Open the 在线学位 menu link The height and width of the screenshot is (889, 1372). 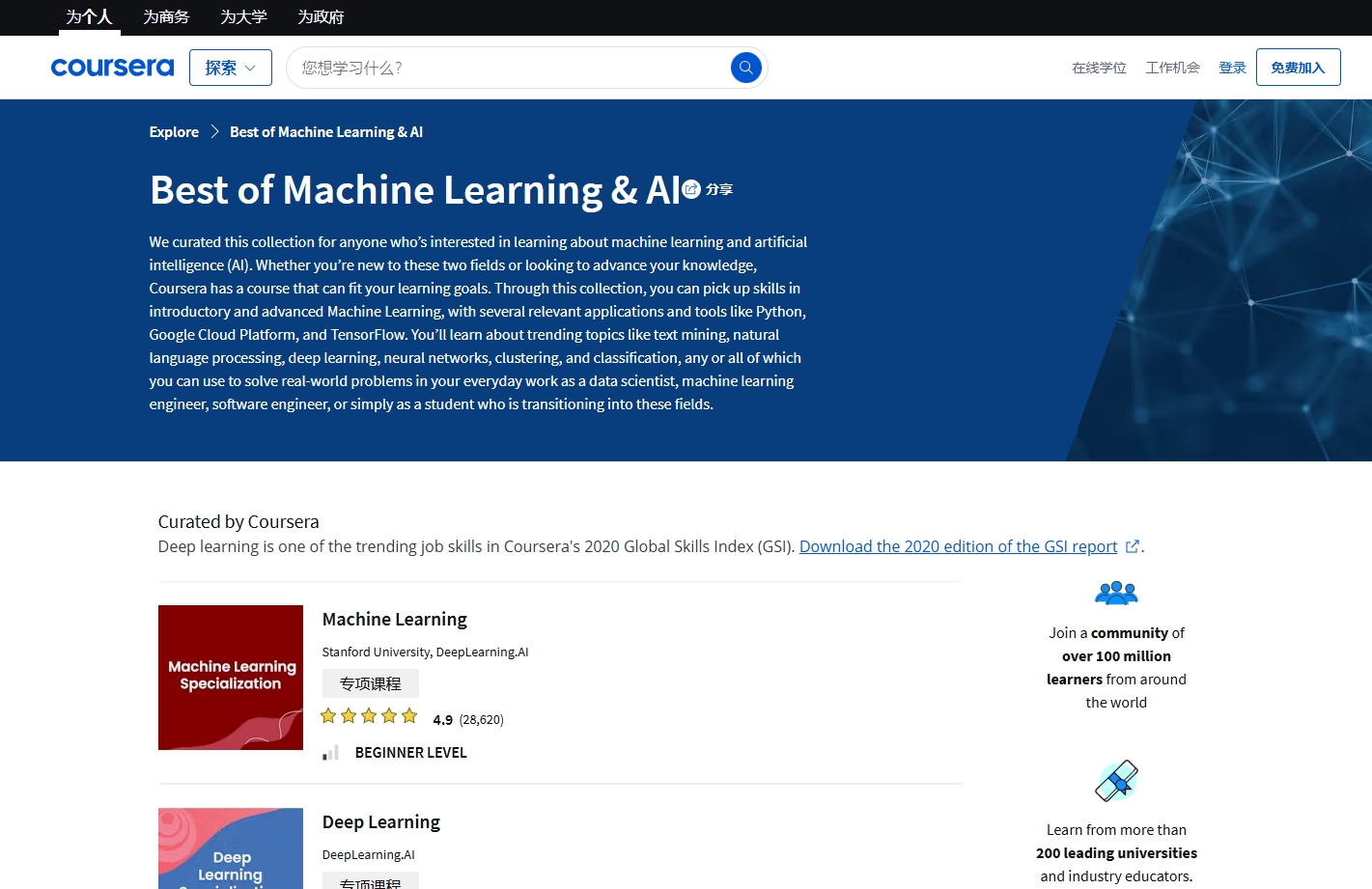pyautogui.click(x=1099, y=68)
